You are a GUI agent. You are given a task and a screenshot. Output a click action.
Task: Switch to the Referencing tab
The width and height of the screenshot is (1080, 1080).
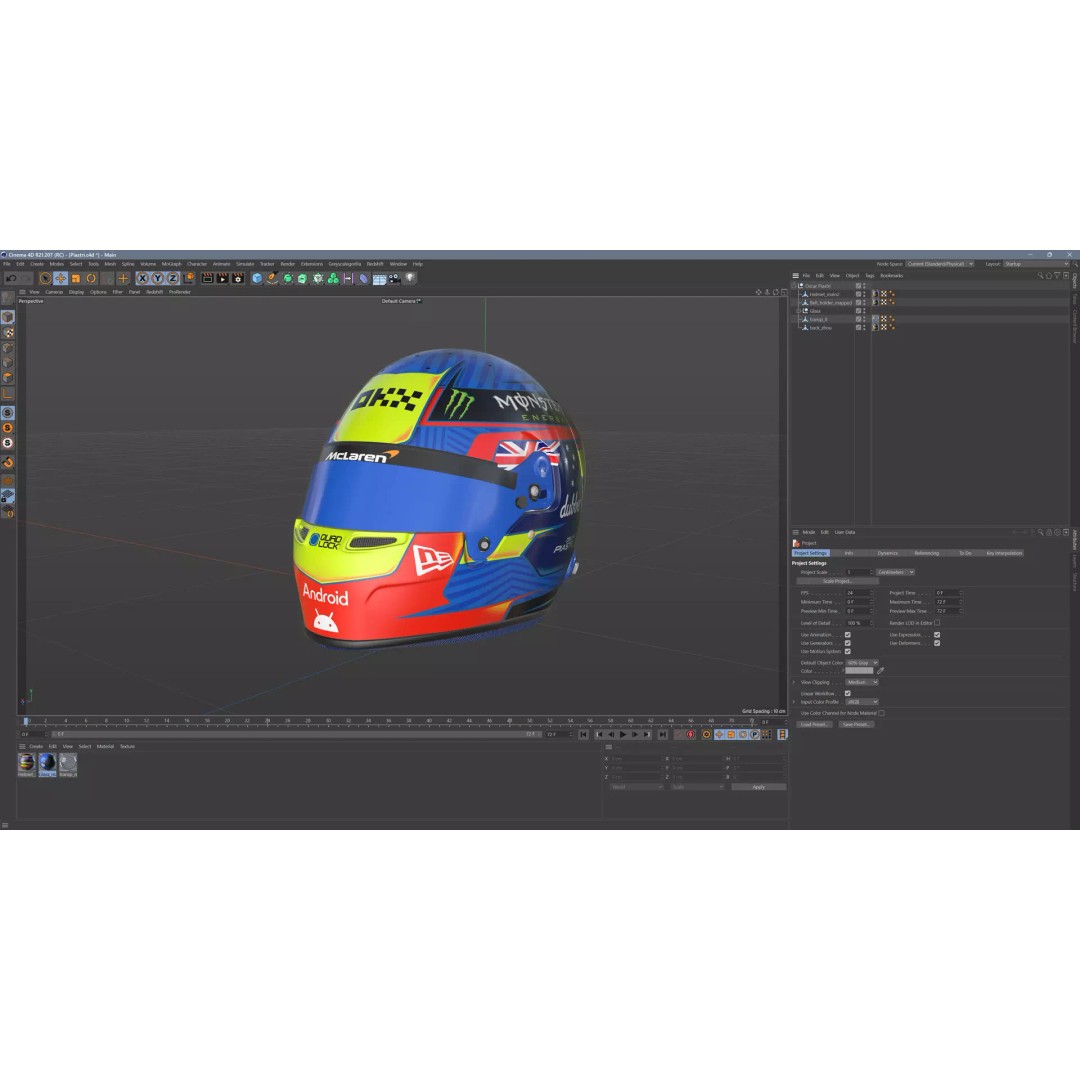coord(926,553)
